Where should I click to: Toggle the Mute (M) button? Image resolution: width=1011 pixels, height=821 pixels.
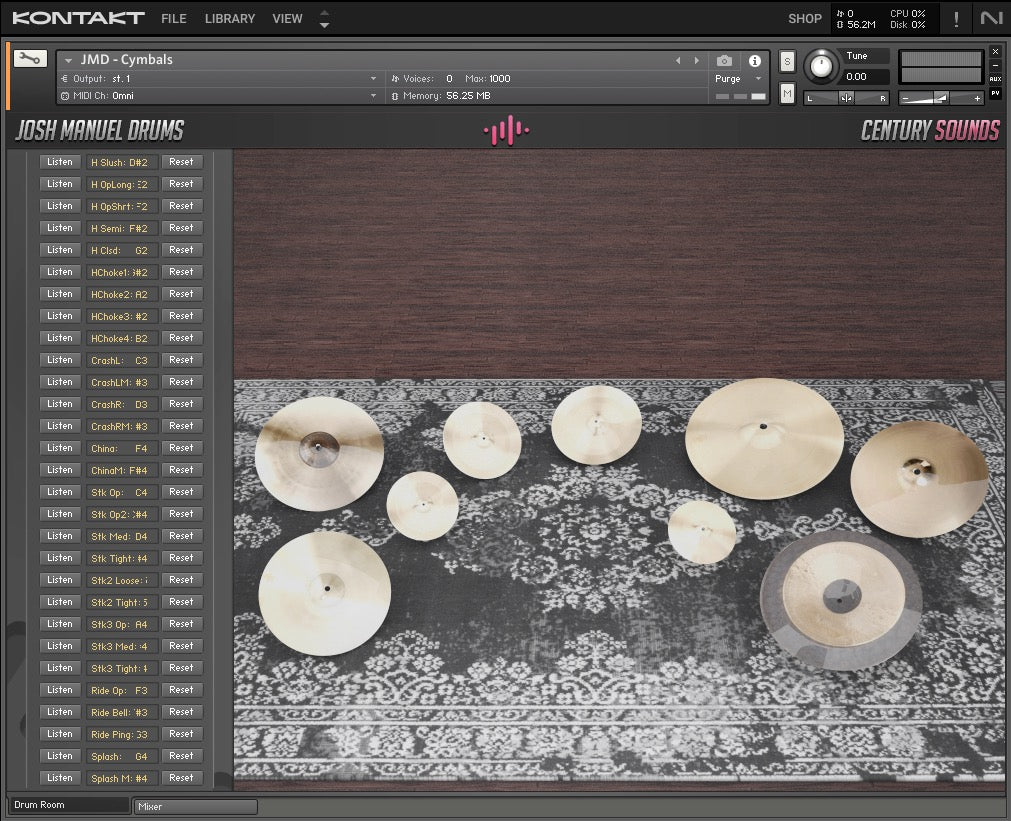click(x=787, y=94)
